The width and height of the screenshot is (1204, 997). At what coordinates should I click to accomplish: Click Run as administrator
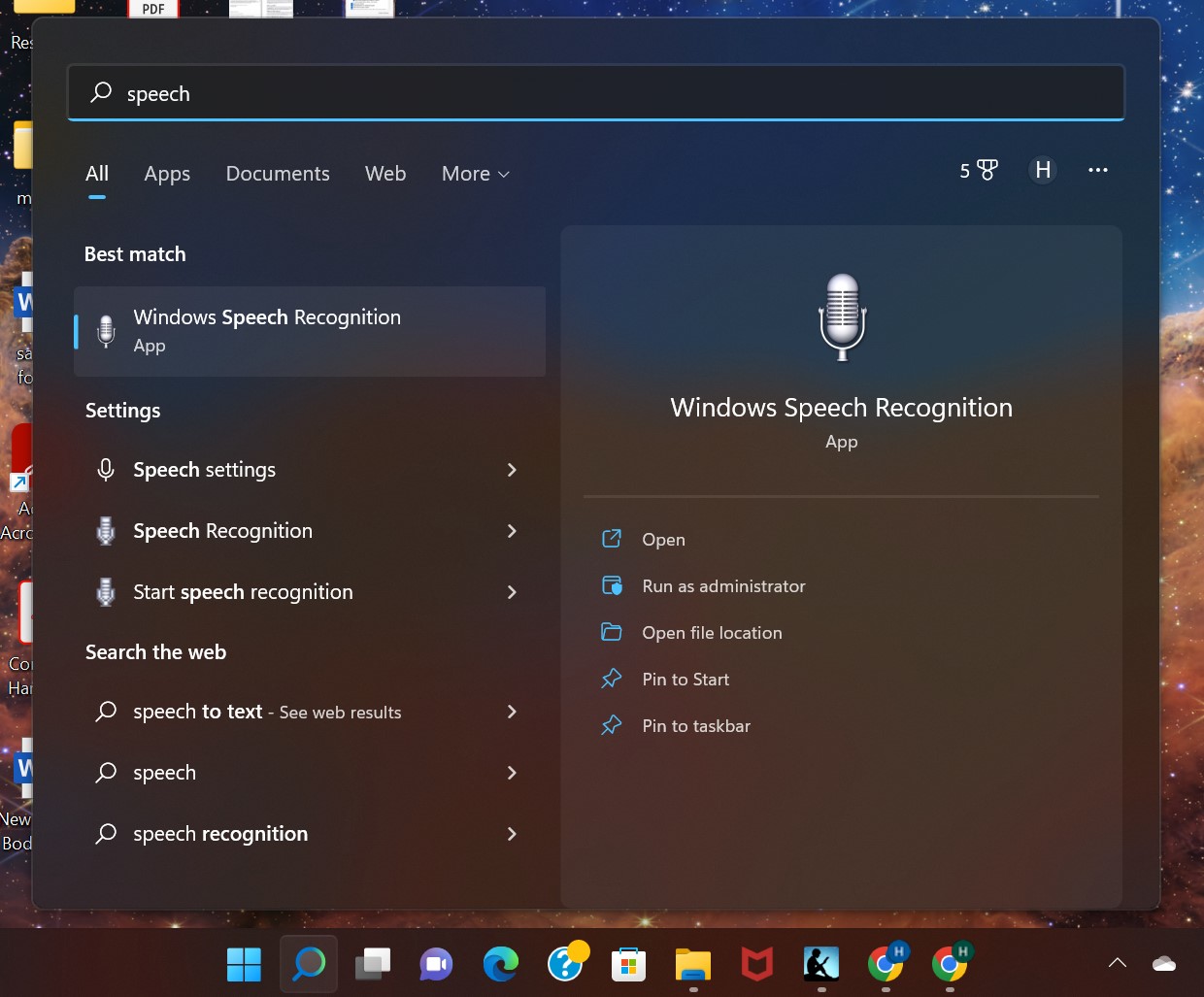(723, 585)
